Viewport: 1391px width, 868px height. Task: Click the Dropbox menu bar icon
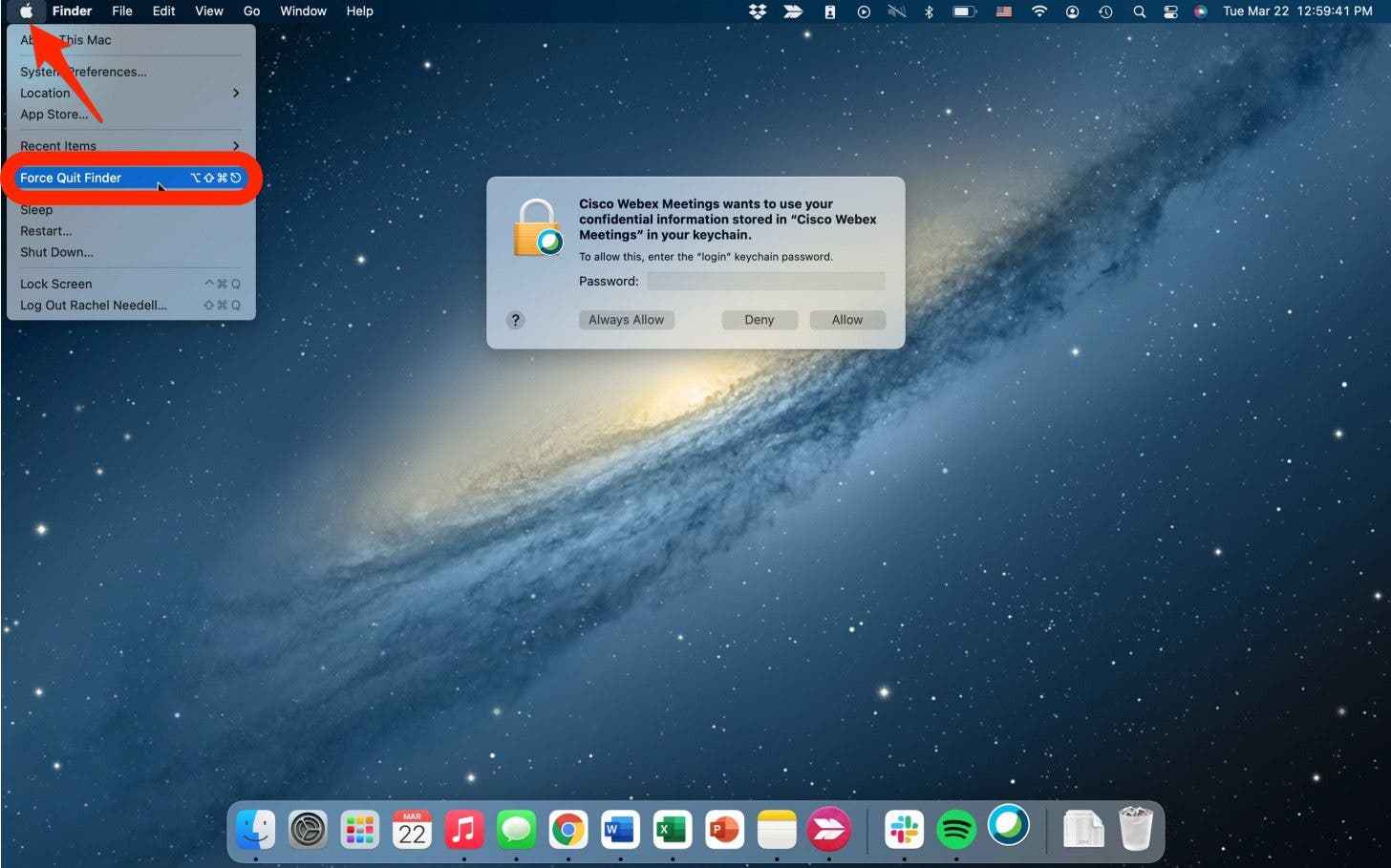click(758, 11)
